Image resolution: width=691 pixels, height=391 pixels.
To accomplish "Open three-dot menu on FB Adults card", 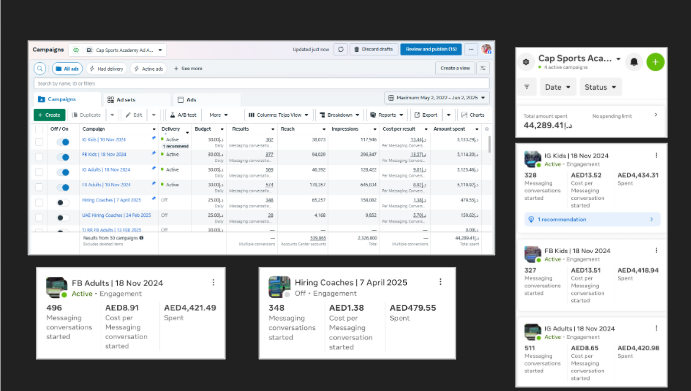I will 213,283.
